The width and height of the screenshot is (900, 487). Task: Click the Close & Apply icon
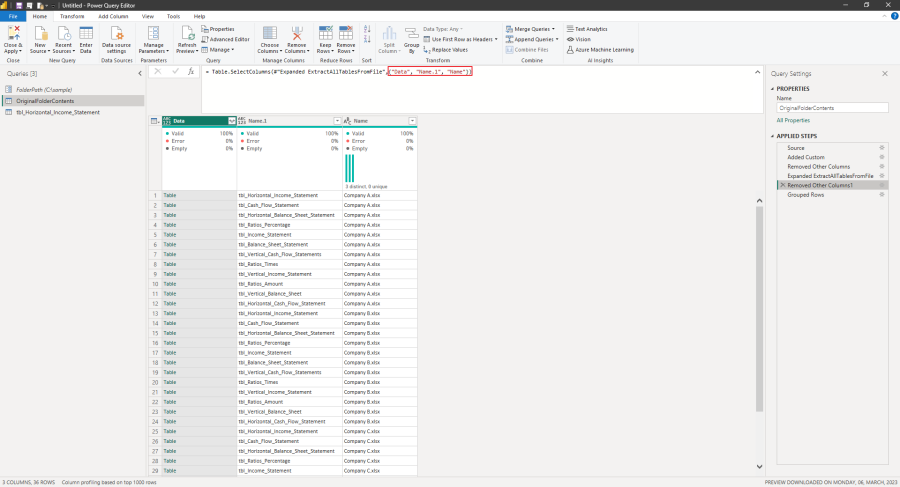(13, 33)
